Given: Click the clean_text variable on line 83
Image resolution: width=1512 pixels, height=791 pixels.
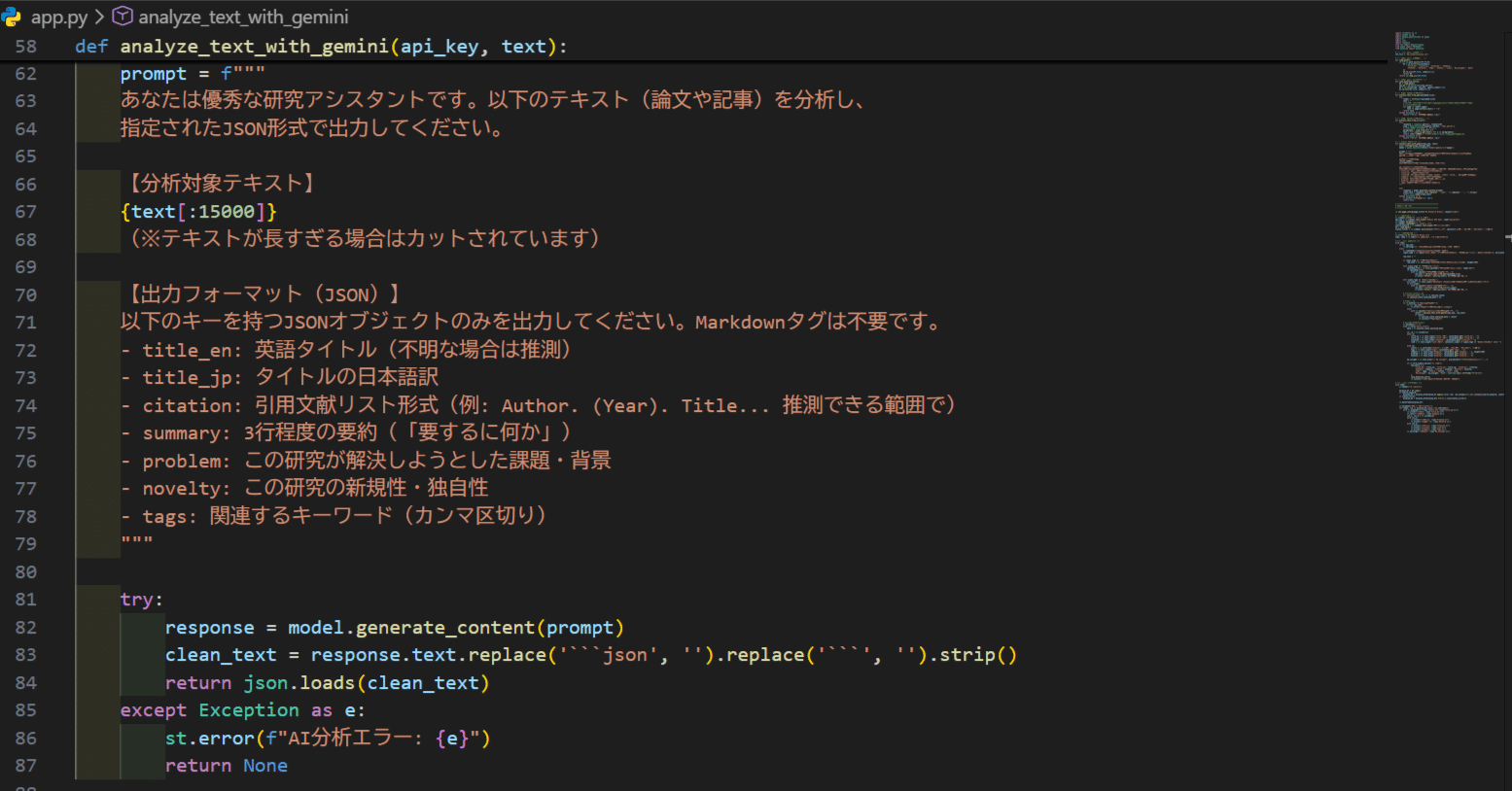Looking at the screenshot, I should click(x=221, y=654).
